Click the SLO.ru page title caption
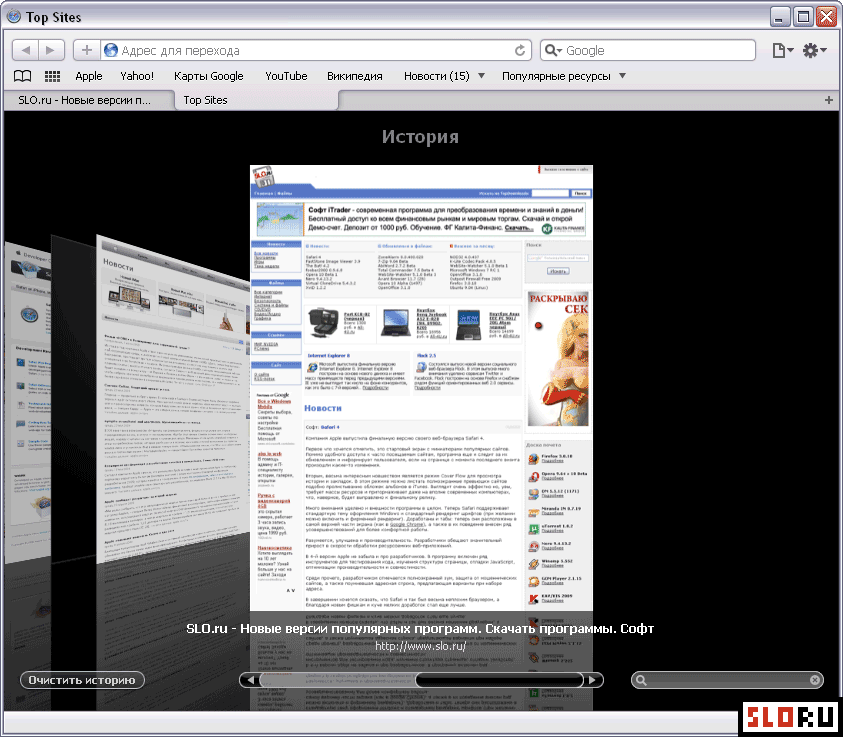The height and width of the screenshot is (737, 843). click(x=420, y=628)
